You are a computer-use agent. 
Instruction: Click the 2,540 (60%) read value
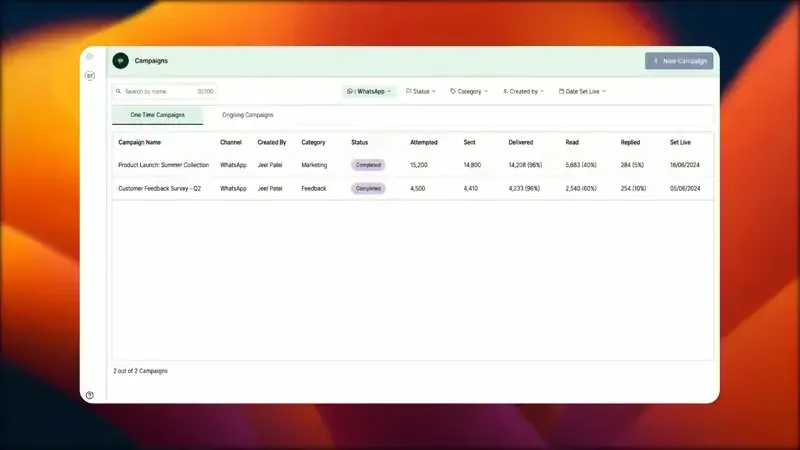581,189
